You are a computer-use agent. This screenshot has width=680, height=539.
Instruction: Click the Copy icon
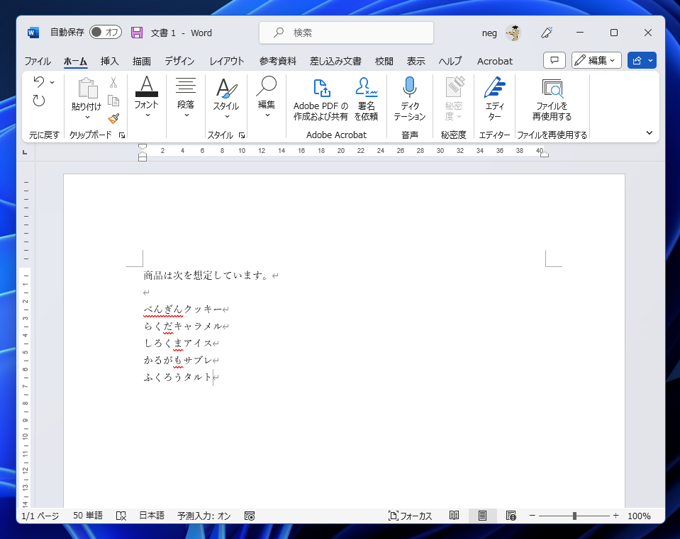click(x=113, y=101)
